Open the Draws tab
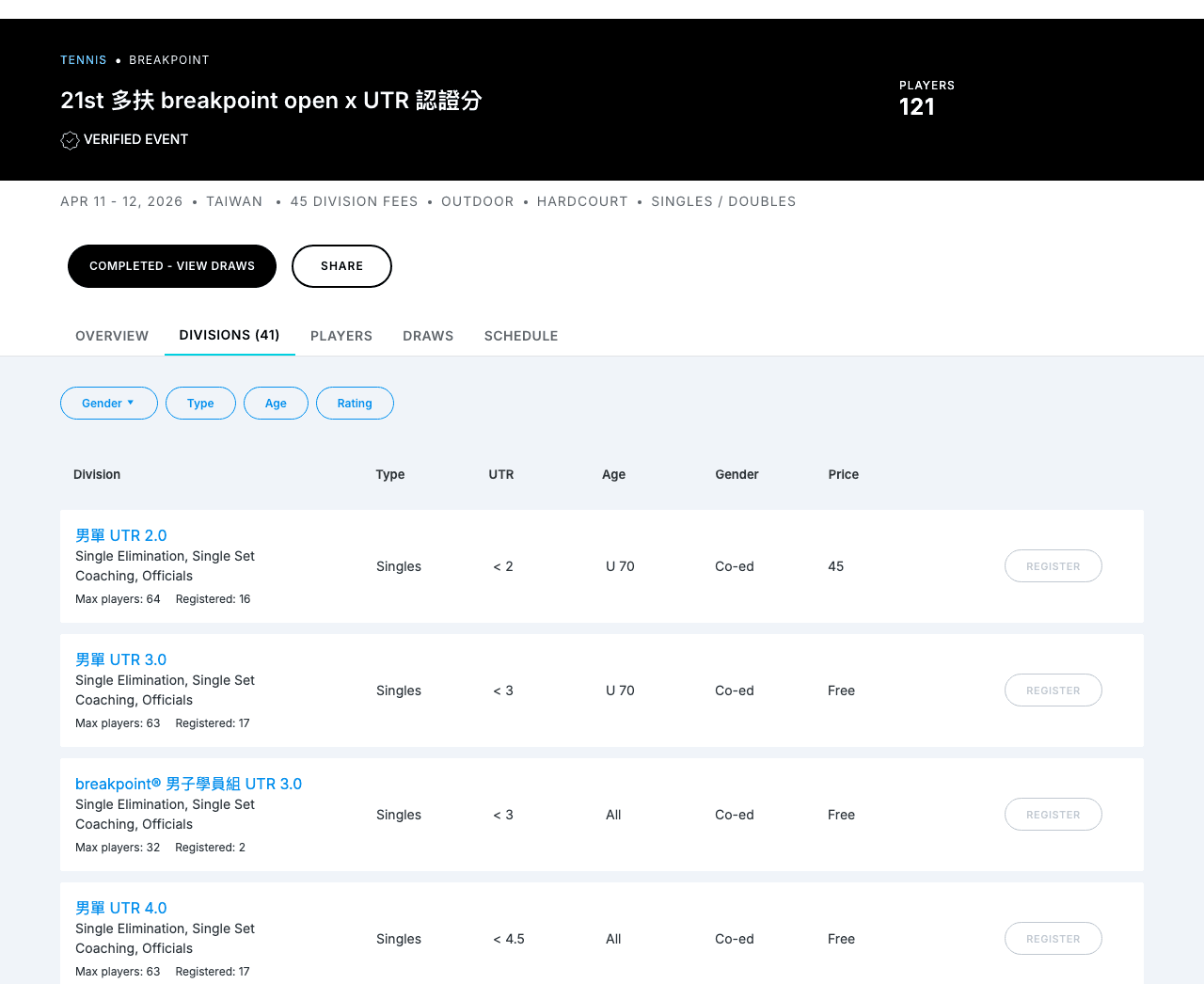 pyautogui.click(x=428, y=336)
